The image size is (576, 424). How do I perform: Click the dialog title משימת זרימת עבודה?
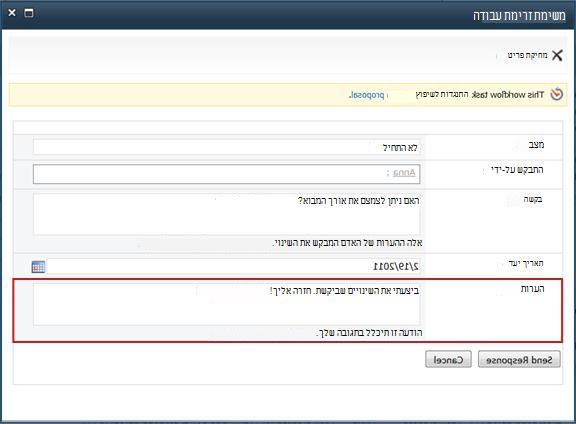coord(519,15)
